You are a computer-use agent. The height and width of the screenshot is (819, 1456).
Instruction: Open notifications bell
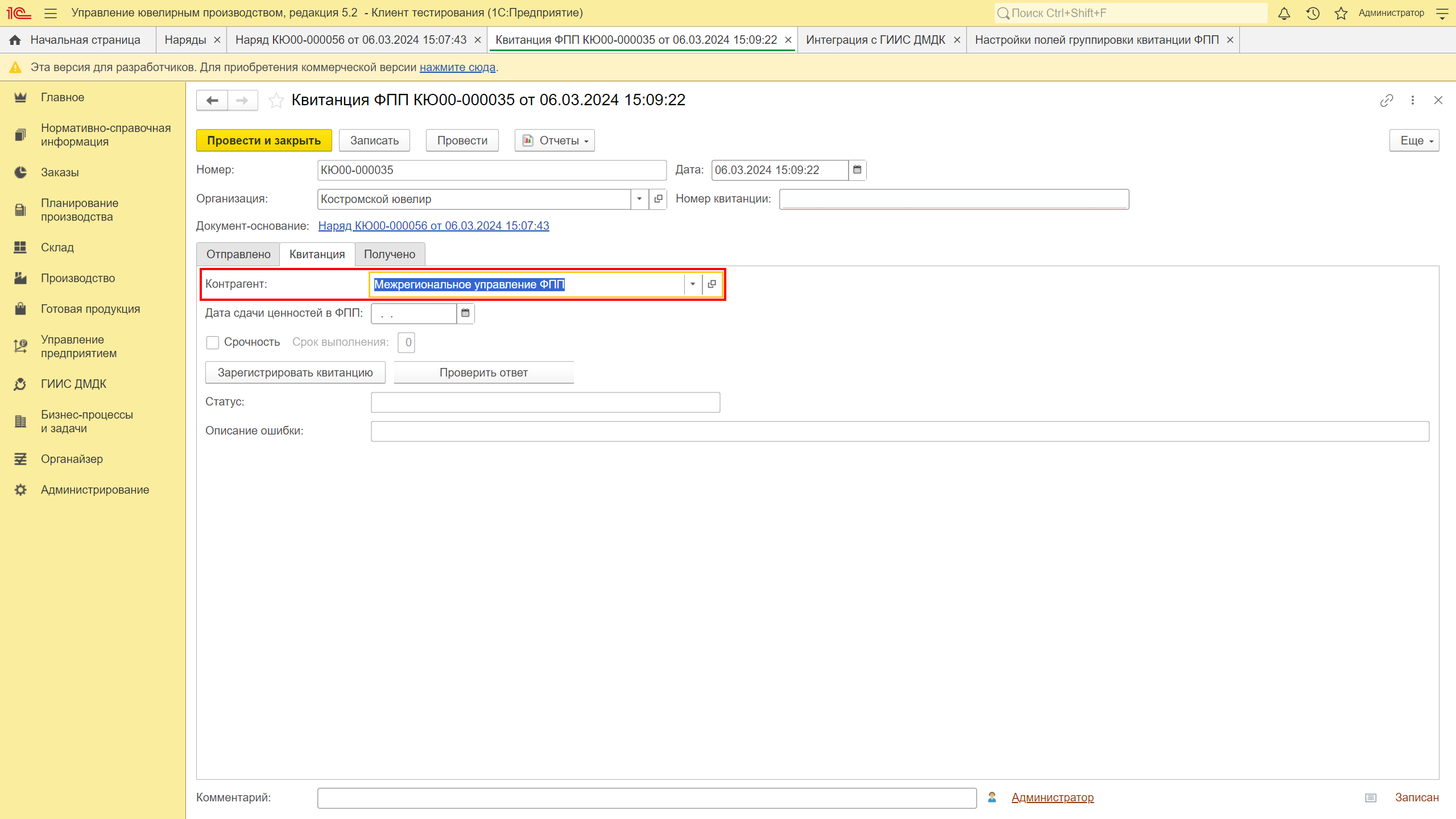tap(1284, 13)
